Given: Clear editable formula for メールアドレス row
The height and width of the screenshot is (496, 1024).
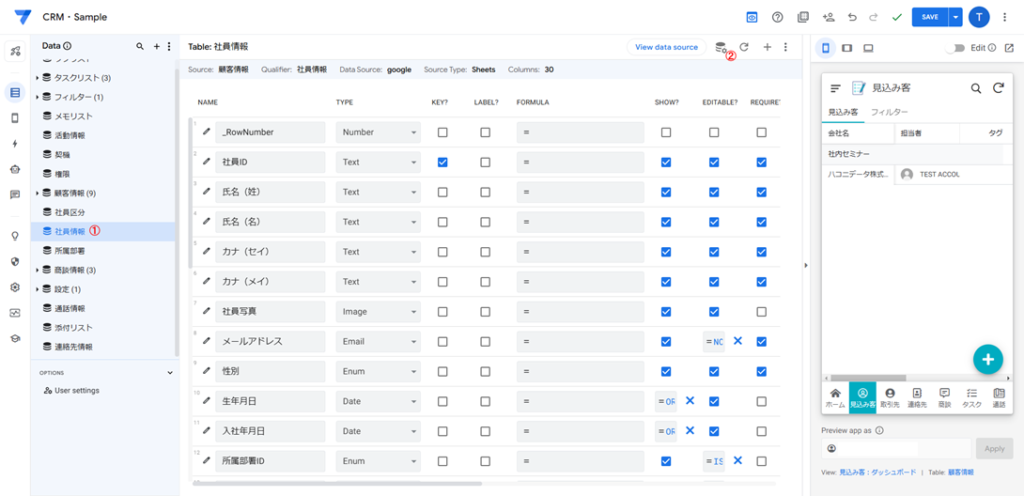Looking at the screenshot, I should [x=737, y=341].
